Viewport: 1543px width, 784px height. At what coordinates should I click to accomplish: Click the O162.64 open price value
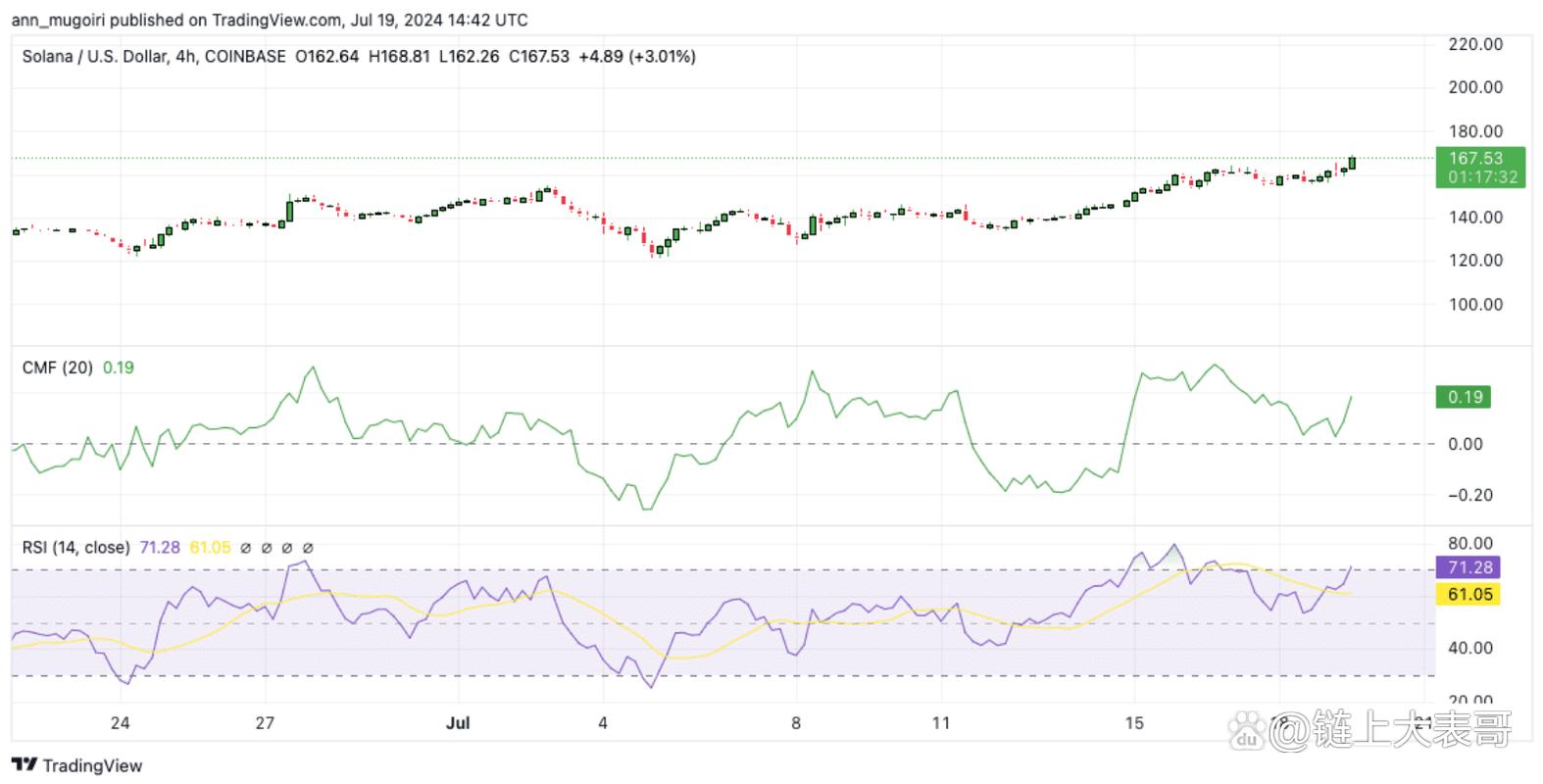pyautogui.click(x=326, y=57)
